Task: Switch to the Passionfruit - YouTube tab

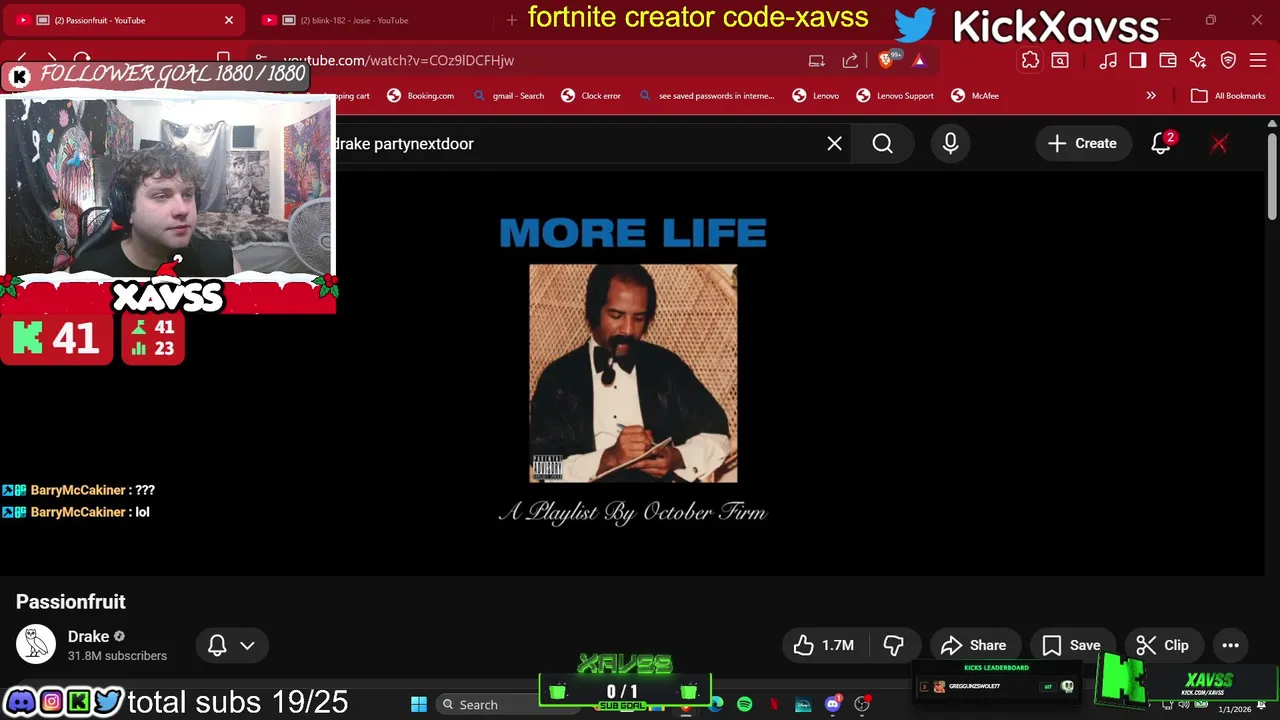Action: coord(125,20)
